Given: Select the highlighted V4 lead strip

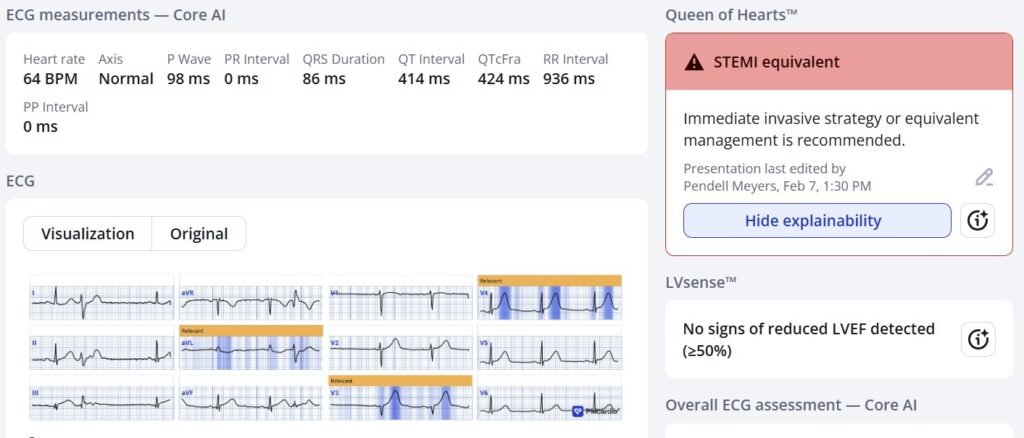Looking at the screenshot, I should click(549, 302).
